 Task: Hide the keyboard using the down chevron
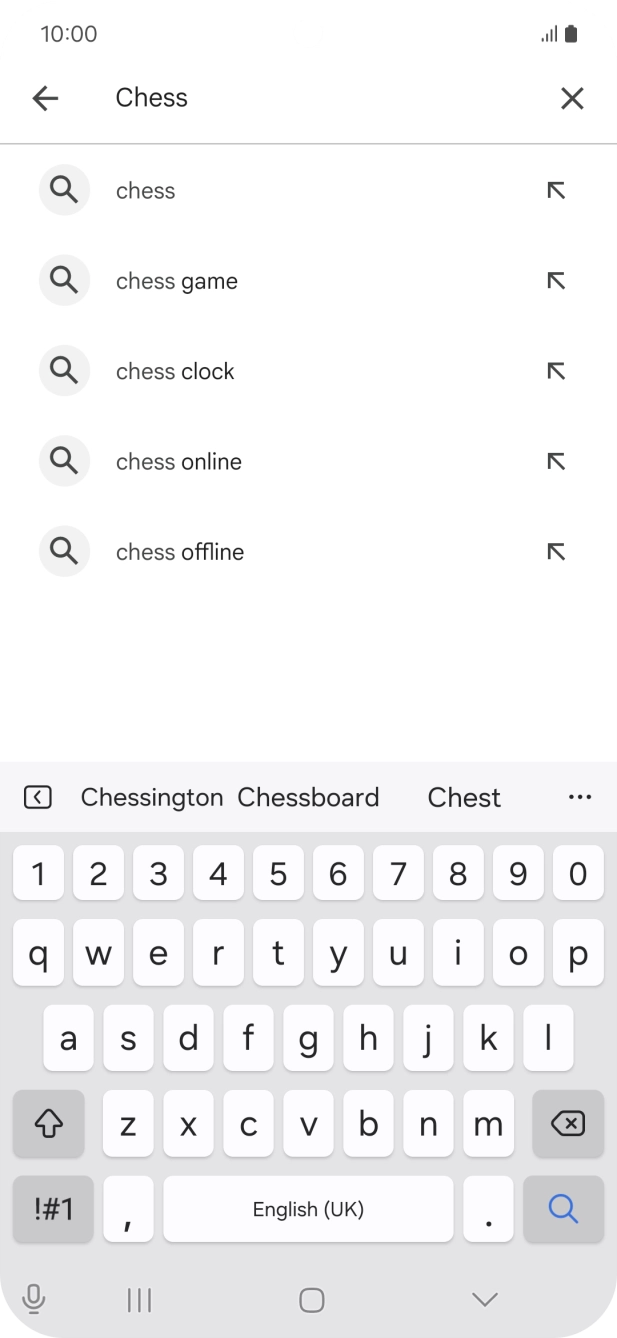[x=484, y=1299]
